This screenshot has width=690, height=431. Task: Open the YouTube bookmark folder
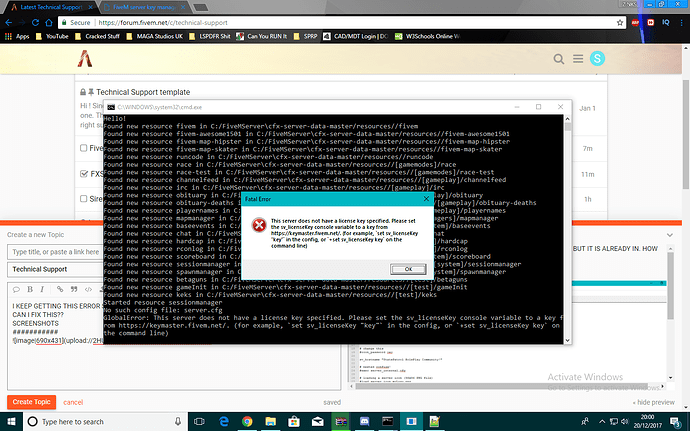coord(52,37)
